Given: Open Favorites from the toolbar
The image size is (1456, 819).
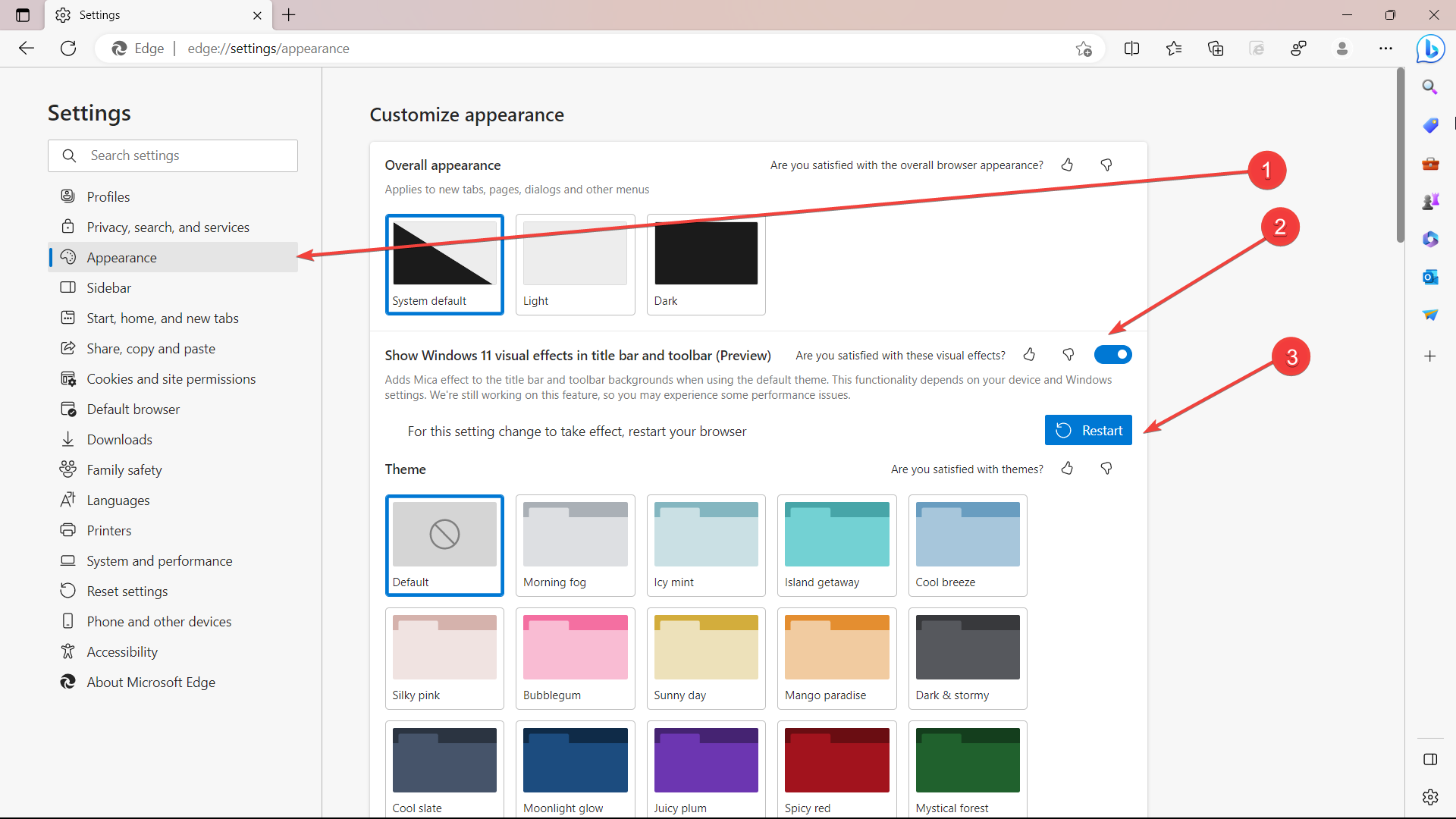Looking at the screenshot, I should tap(1174, 49).
